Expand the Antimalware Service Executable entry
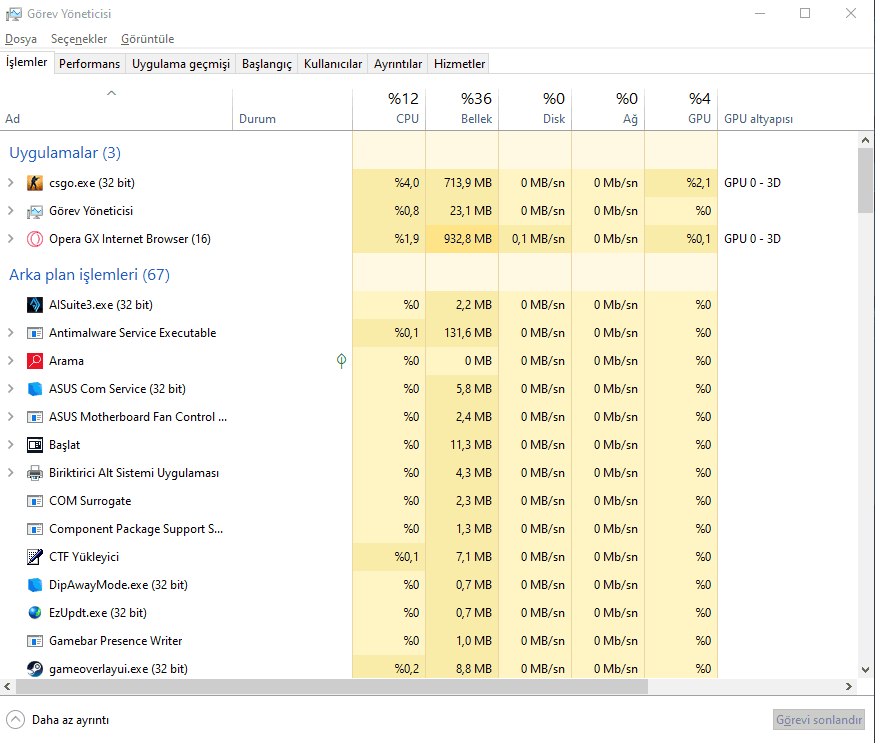 tap(11, 333)
